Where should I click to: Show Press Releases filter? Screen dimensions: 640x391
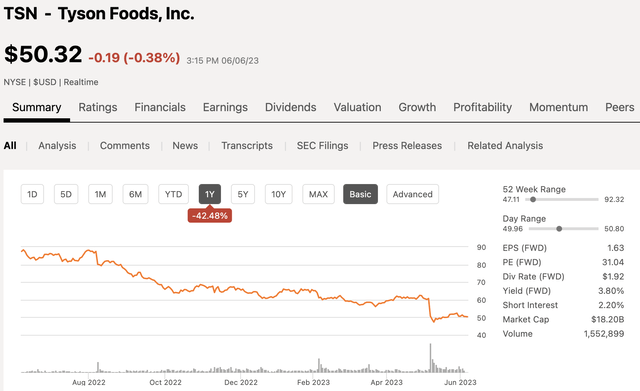(x=407, y=146)
